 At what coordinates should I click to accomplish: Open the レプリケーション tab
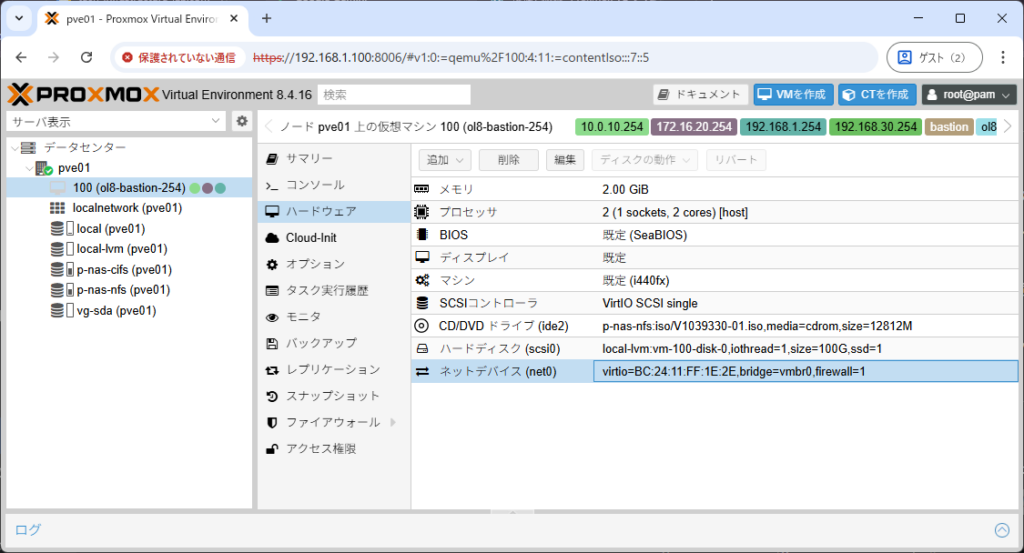(x=334, y=370)
